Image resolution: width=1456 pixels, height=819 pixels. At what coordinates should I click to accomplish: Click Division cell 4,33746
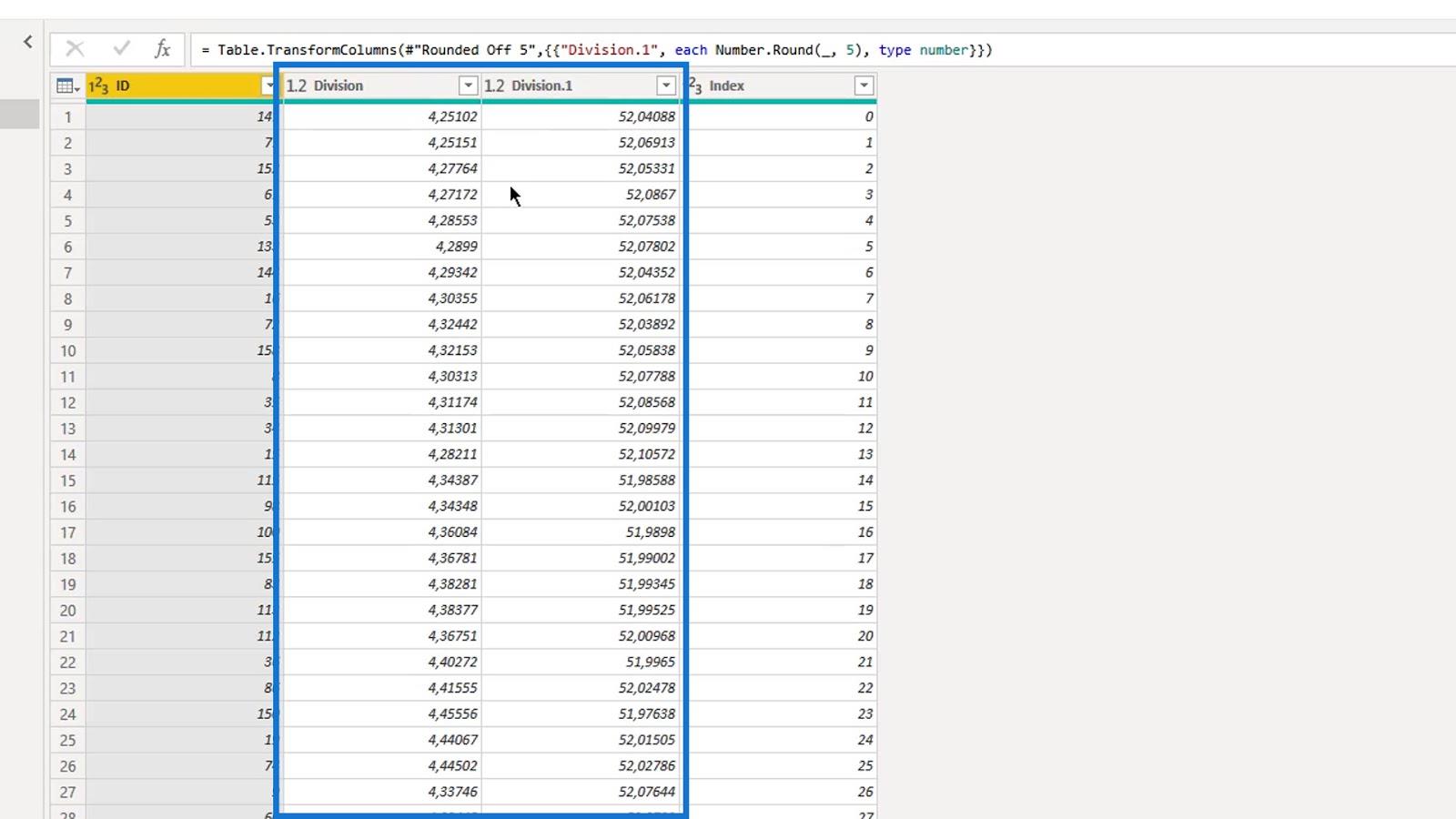click(x=382, y=792)
